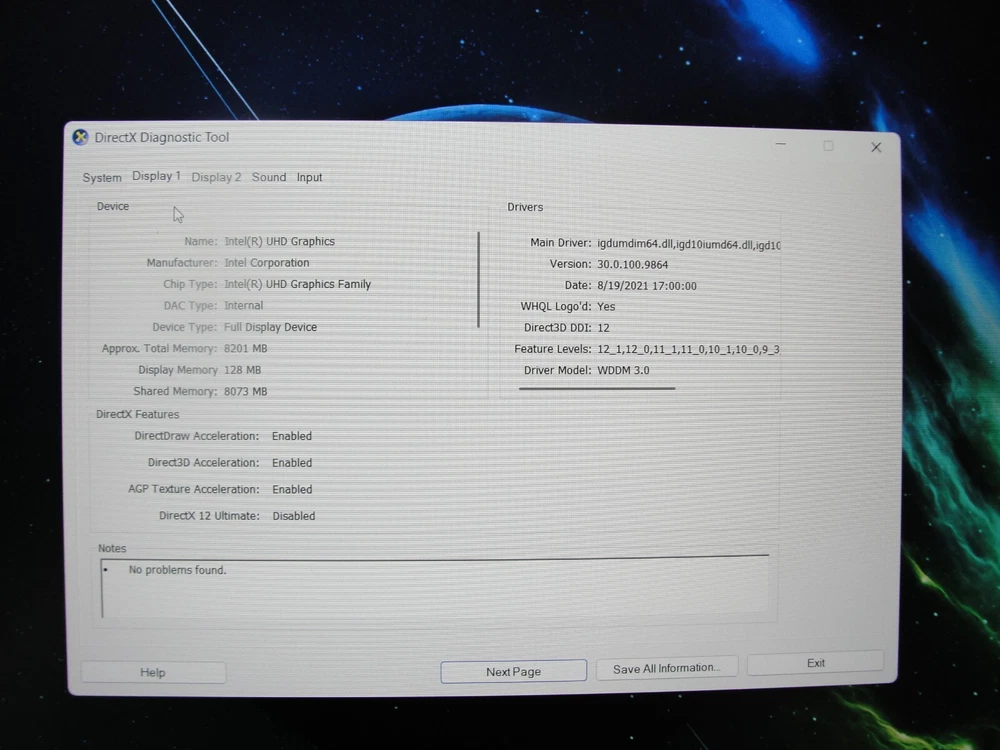
Task: Click the Feature Levels value text
Action: [688, 349]
